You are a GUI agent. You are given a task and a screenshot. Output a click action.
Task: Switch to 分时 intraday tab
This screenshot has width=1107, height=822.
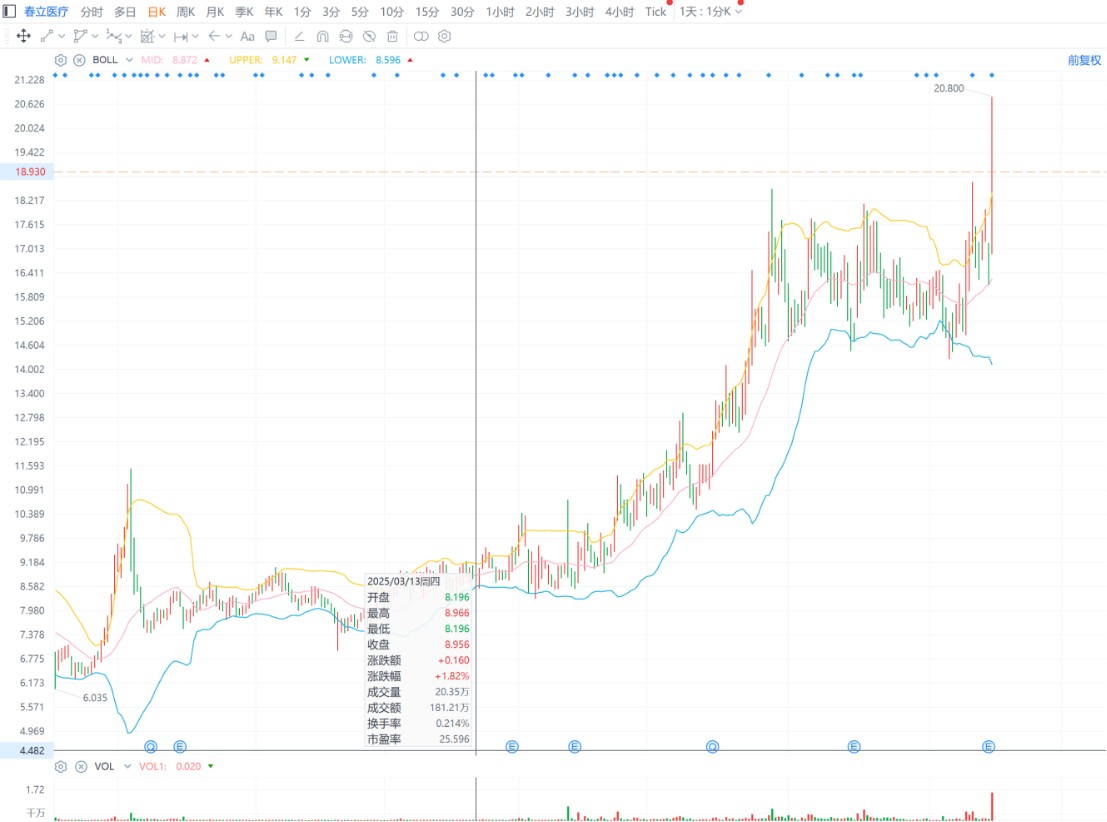91,12
